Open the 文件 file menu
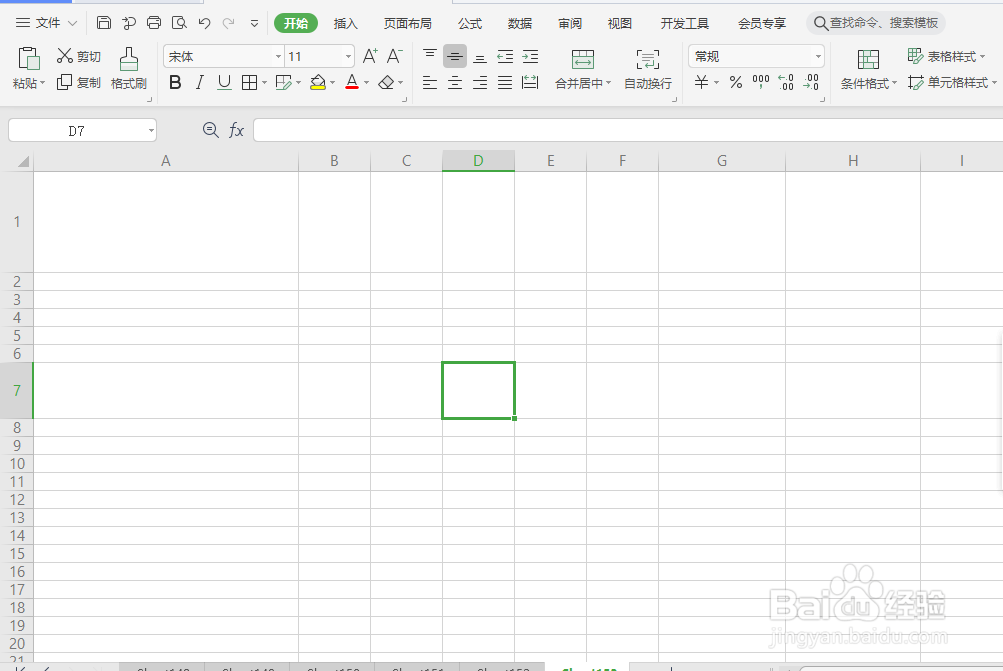The image size is (1003, 671). pyautogui.click(x=46, y=23)
